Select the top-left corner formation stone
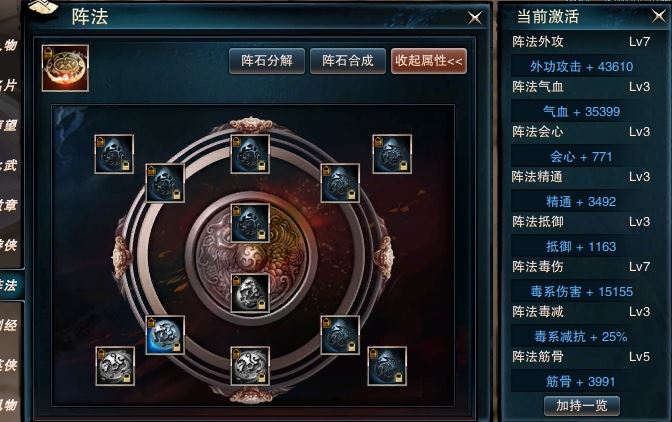This screenshot has width=672, height=422. [114, 154]
